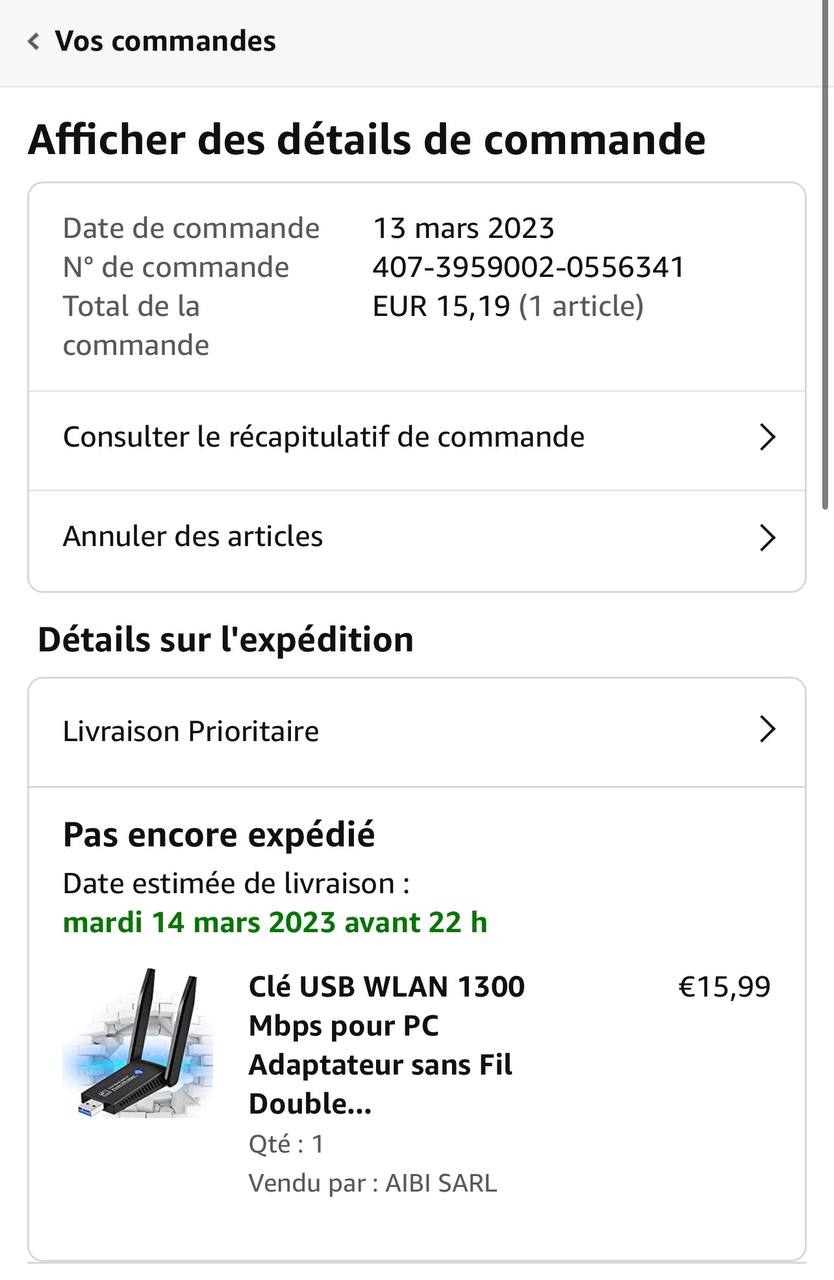Click the order date 13 mars 2023
The image size is (834, 1280).
pyautogui.click(x=463, y=228)
